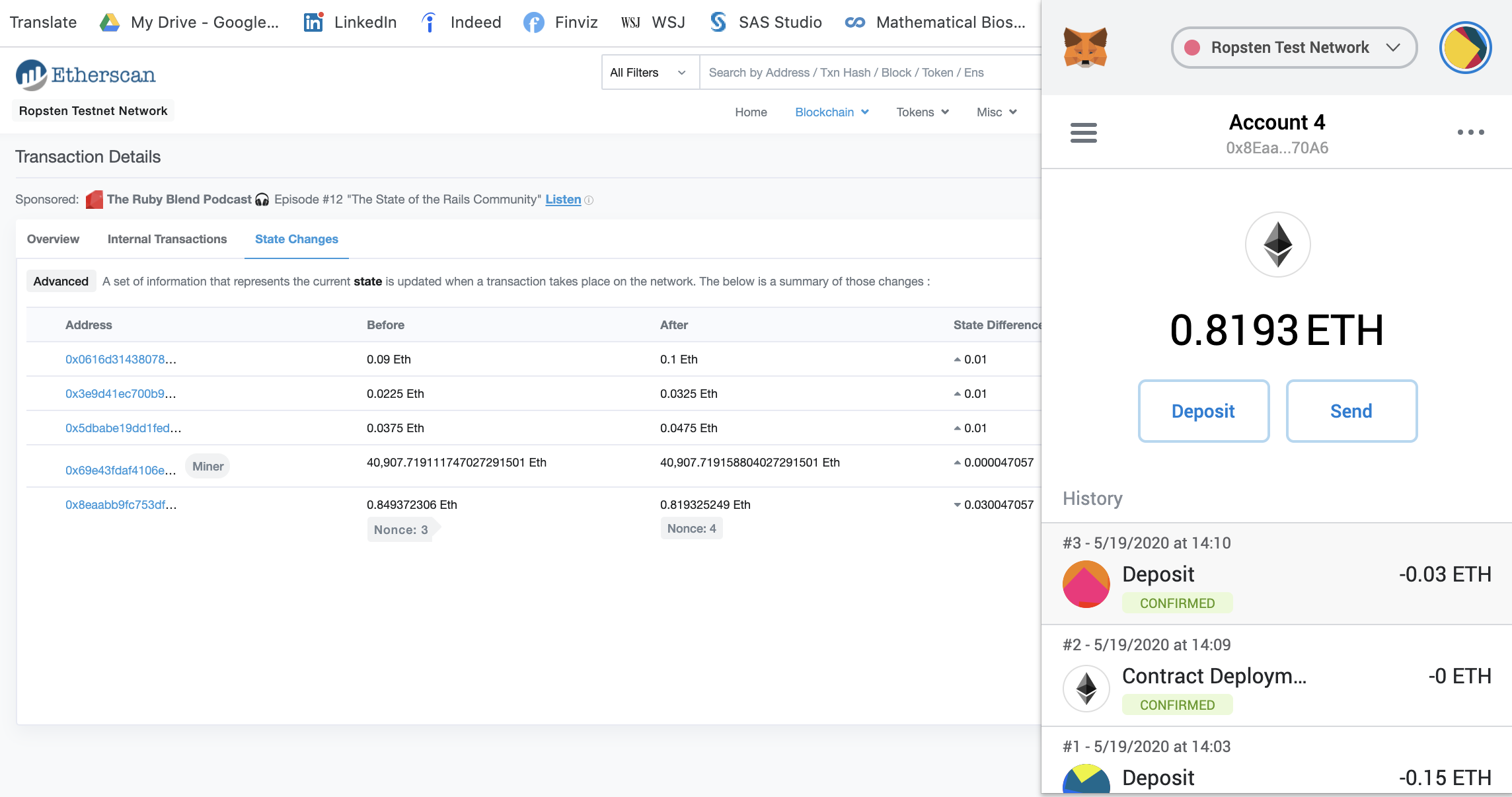Open the MetaMask account avatar menu

point(1465,48)
